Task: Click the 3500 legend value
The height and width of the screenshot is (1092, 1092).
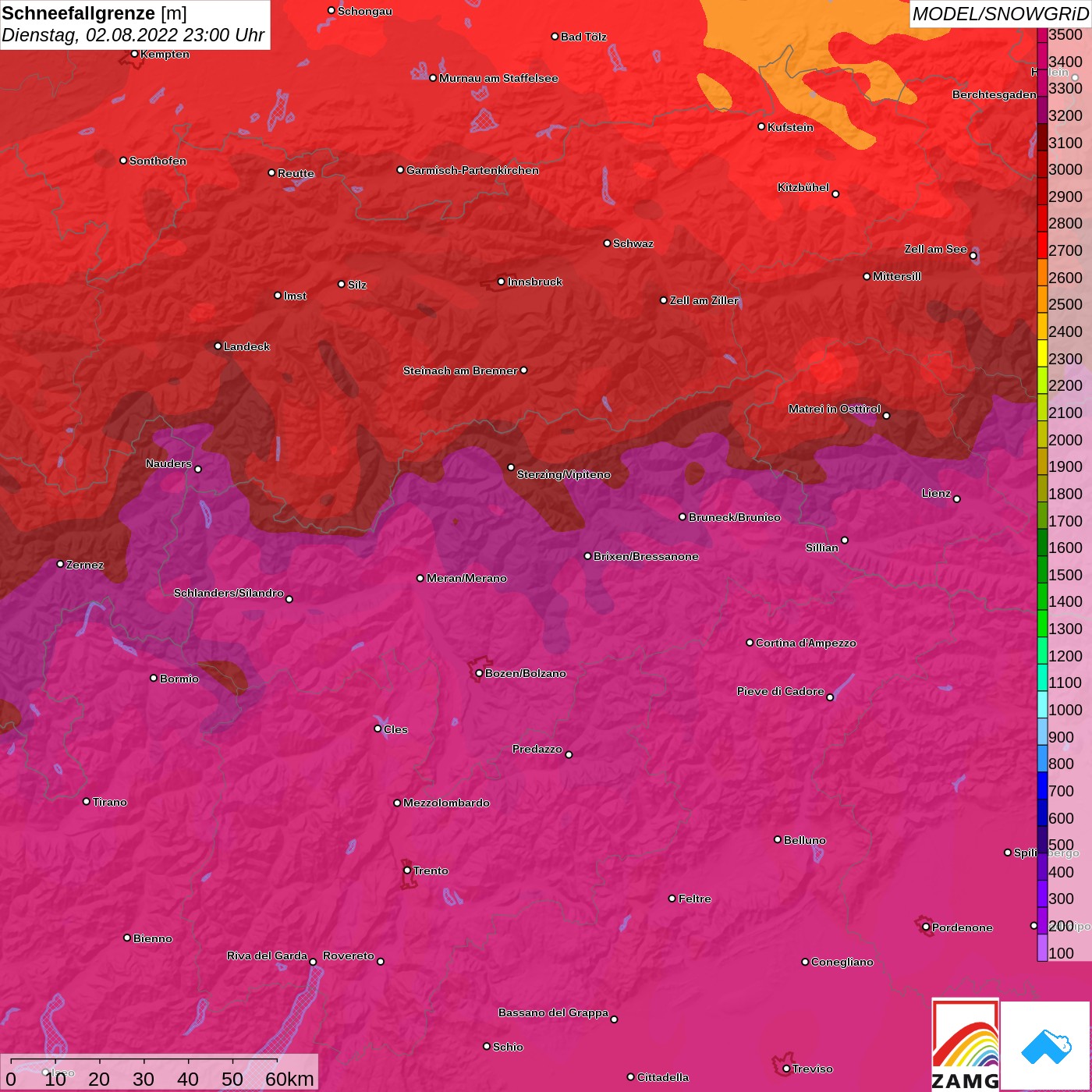Action: coord(1065,34)
